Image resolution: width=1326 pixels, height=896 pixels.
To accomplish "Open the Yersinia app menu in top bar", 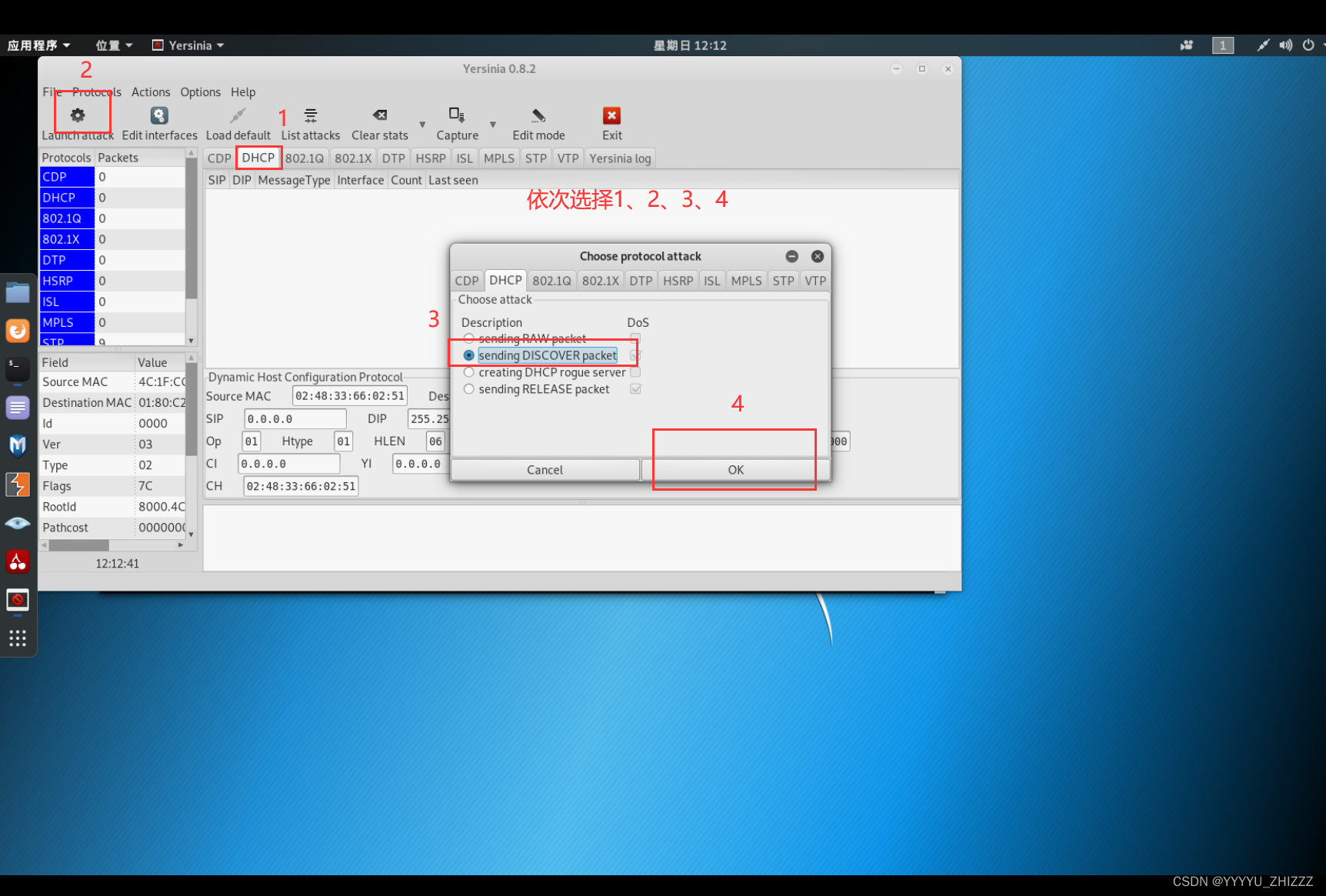I will [188, 45].
